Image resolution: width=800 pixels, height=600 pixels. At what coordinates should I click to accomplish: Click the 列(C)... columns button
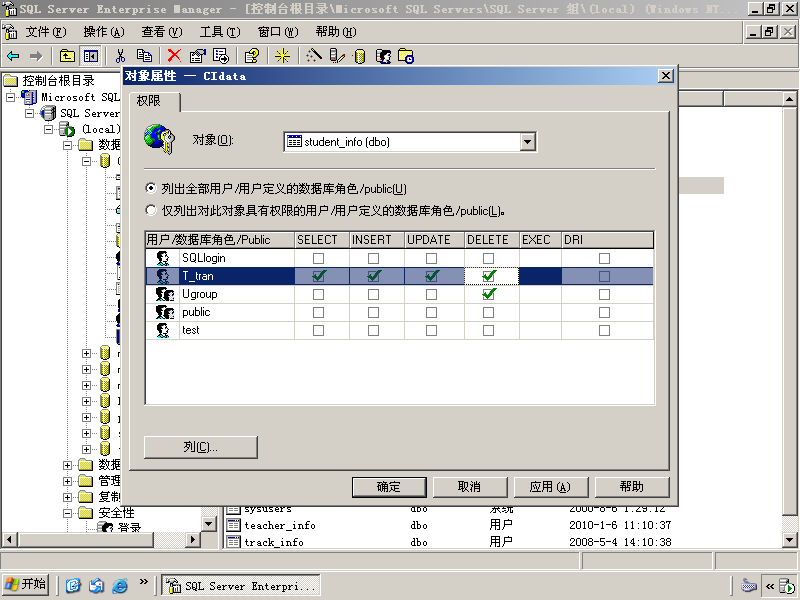point(201,447)
